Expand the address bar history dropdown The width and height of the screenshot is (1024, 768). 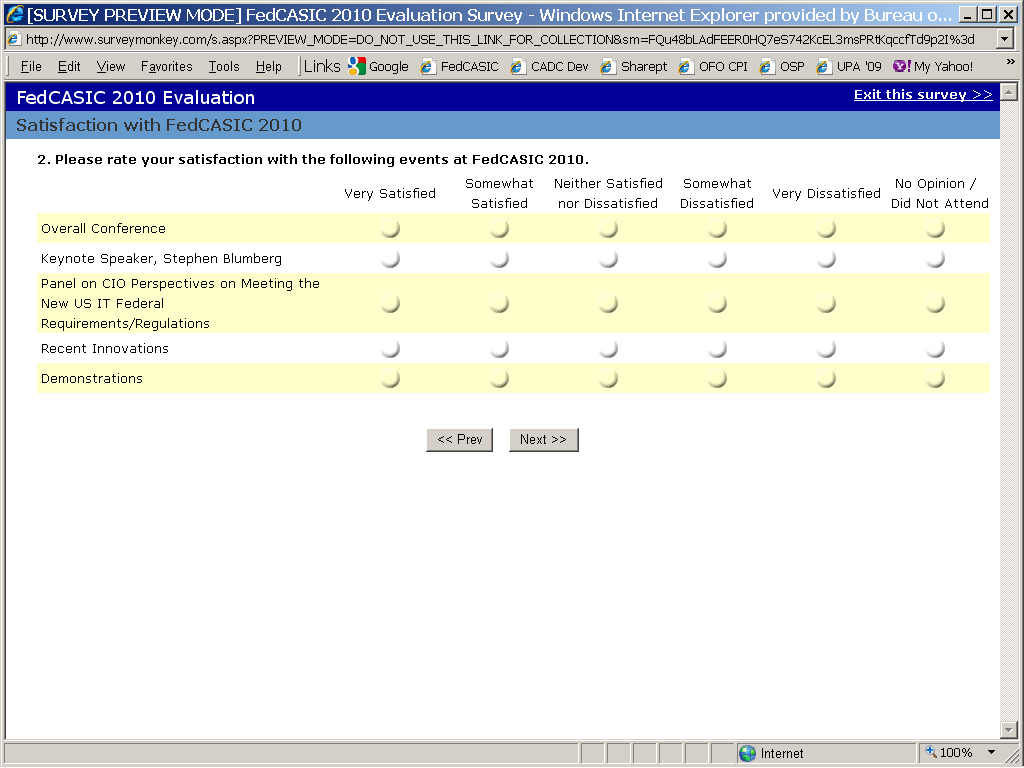point(1006,40)
